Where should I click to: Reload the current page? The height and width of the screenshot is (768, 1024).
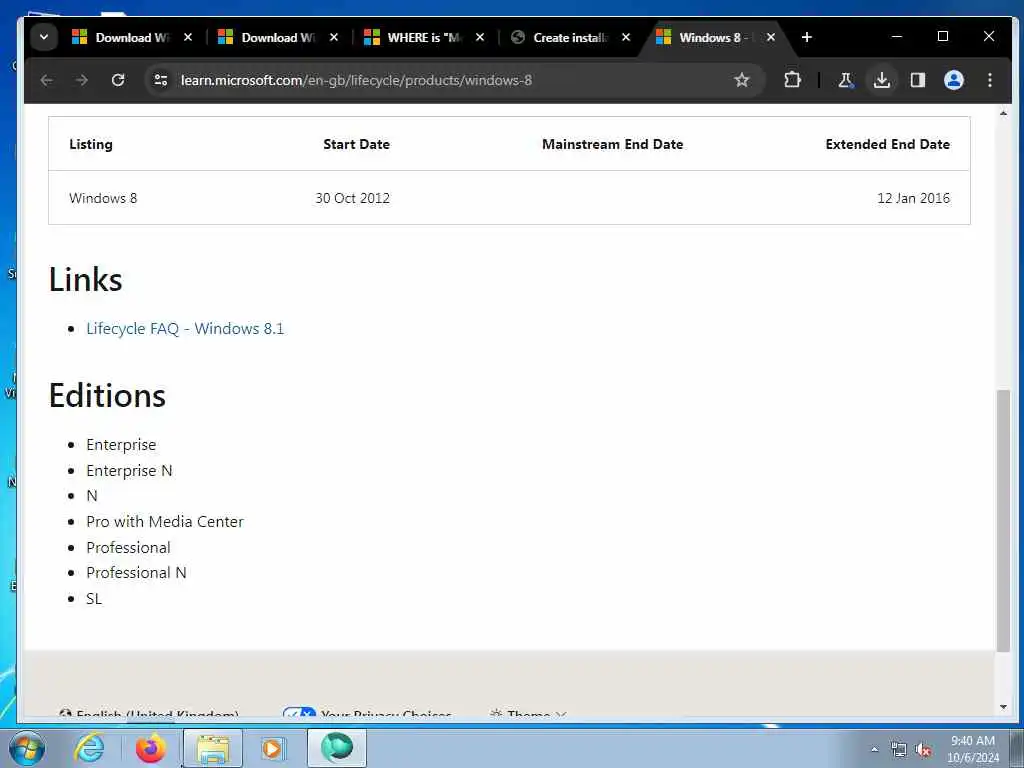(118, 80)
